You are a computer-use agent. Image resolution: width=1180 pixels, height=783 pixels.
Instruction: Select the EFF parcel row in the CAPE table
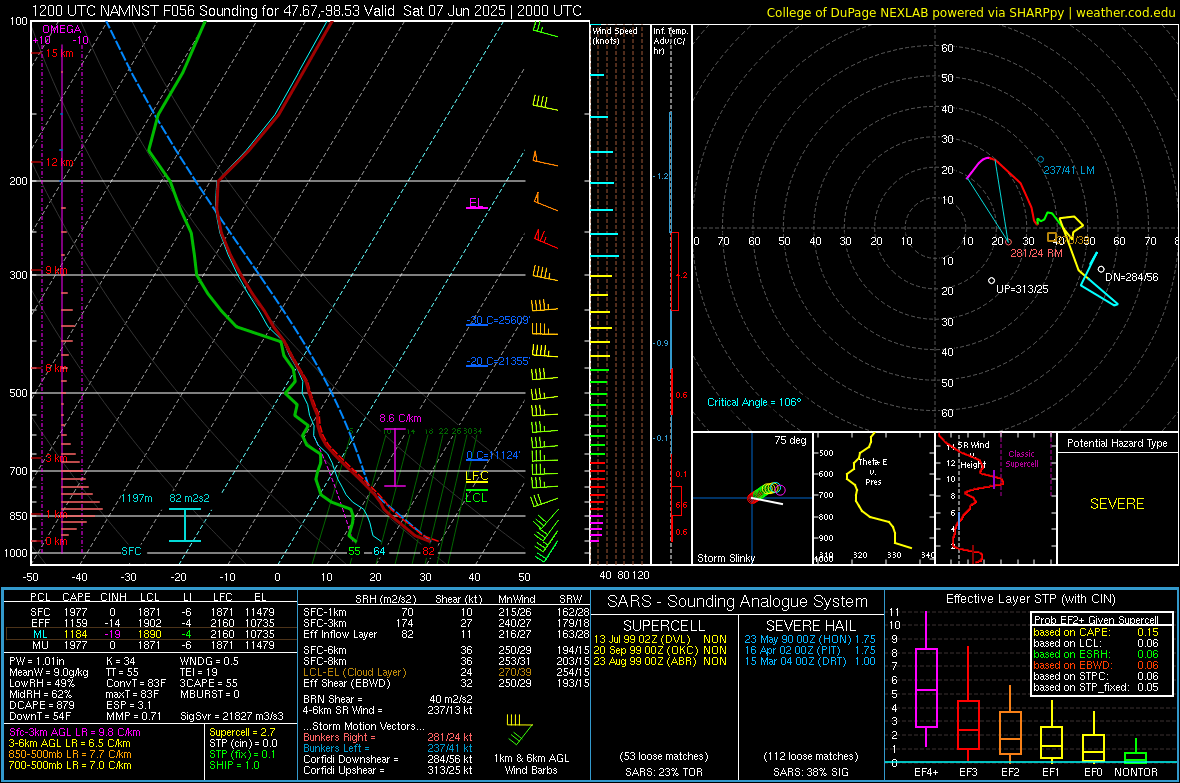pyautogui.click(x=151, y=623)
